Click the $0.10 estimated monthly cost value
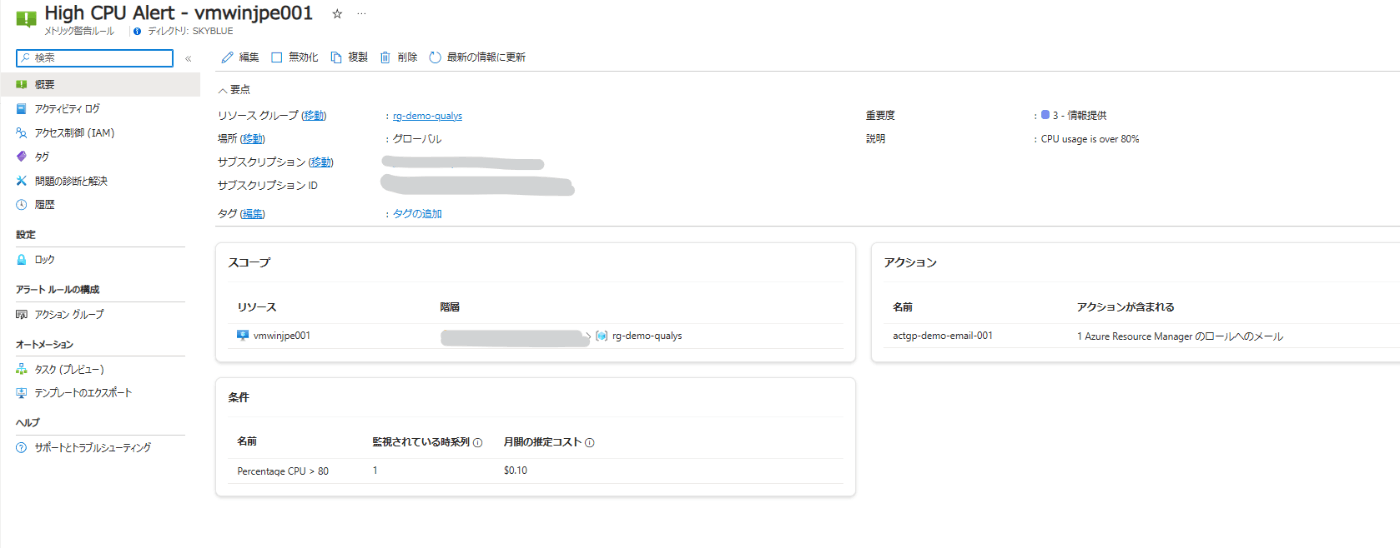The height and width of the screenshot is (548, 1400). pos(515,470)
